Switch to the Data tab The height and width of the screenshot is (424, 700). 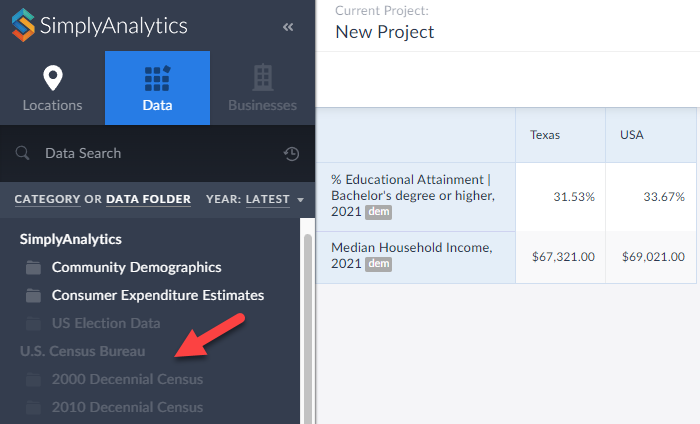click(157, 88)
